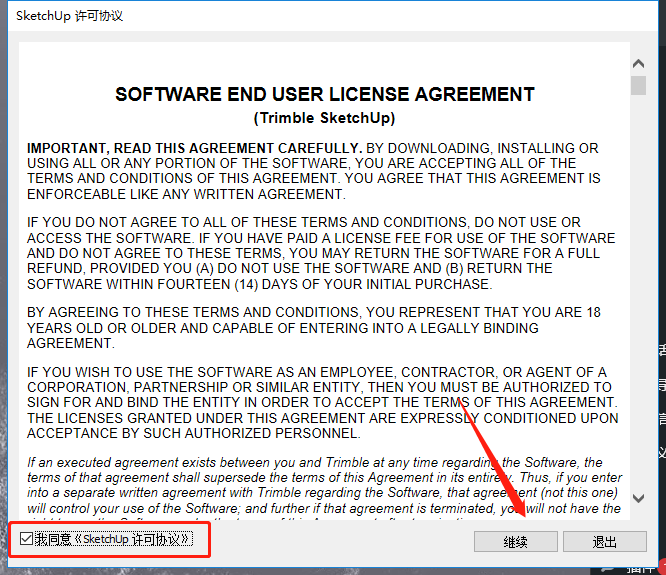This screenshot has height=575, width=666.
Task: Click the (Trimble SketchUp) subtitle text
Action: tap(325, 118)
